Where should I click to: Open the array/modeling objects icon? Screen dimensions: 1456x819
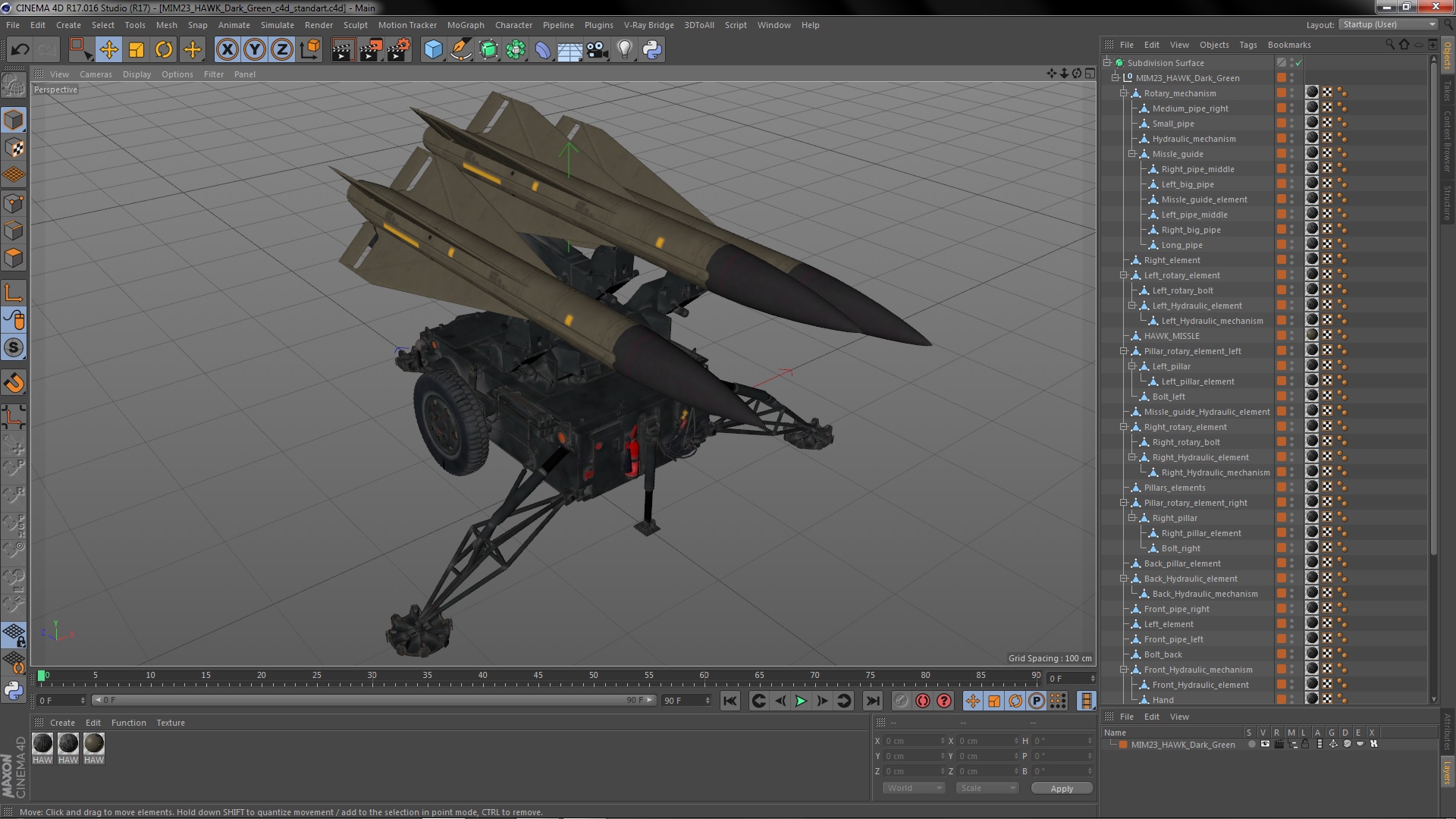tap(516, 50)
